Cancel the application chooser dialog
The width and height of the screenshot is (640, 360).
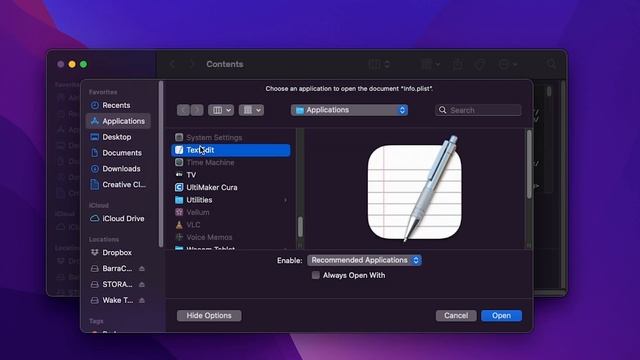click(x=456, y=316)
